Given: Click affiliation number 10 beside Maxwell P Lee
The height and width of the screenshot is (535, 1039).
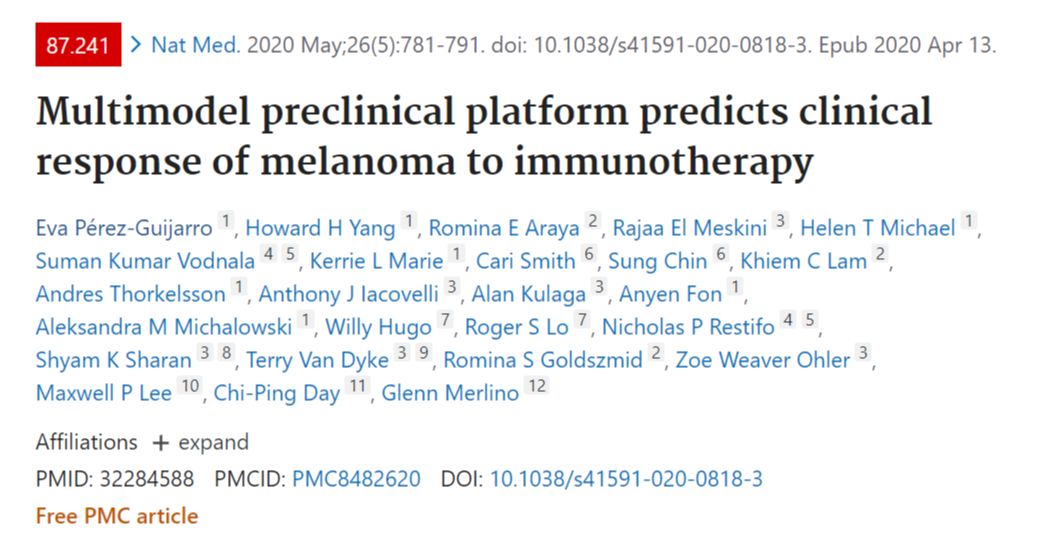Looking at the screenshot, I should tap(190, 385).
